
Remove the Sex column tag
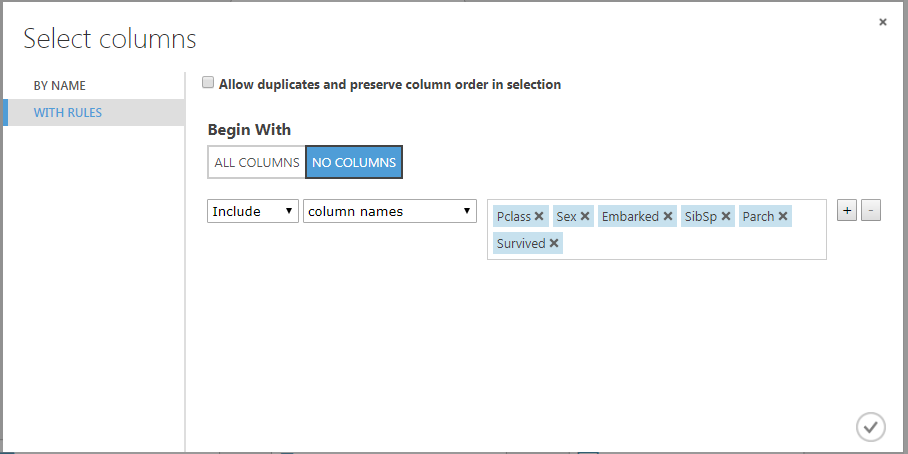click(x=585, y=216)
